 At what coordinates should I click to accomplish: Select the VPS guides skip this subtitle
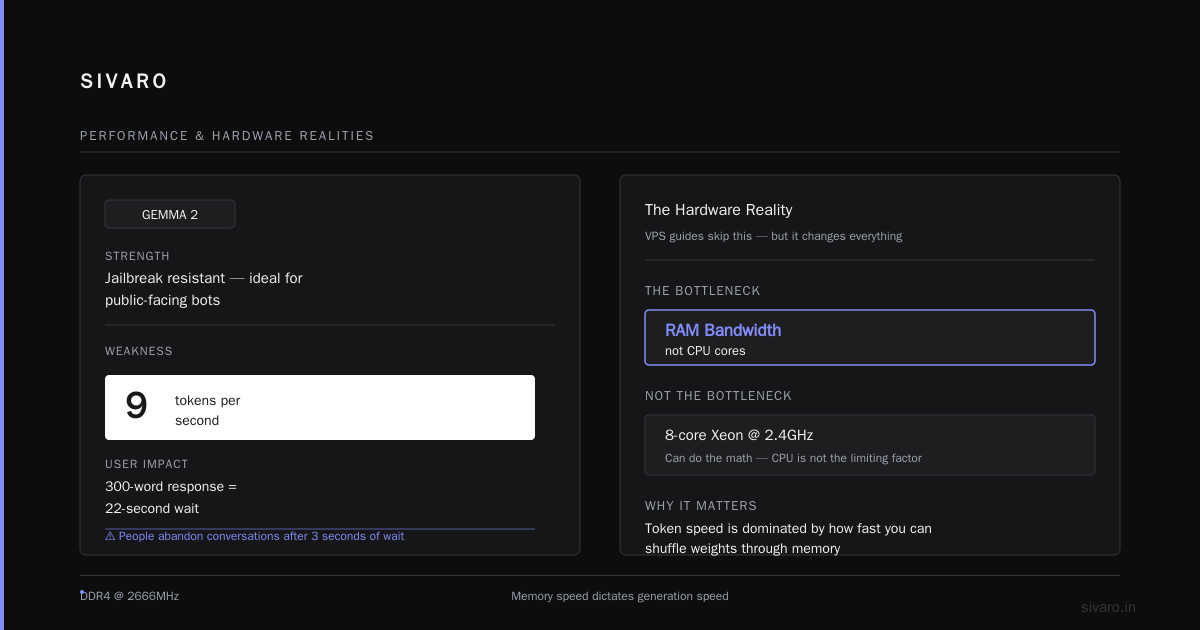coord(773,236)
